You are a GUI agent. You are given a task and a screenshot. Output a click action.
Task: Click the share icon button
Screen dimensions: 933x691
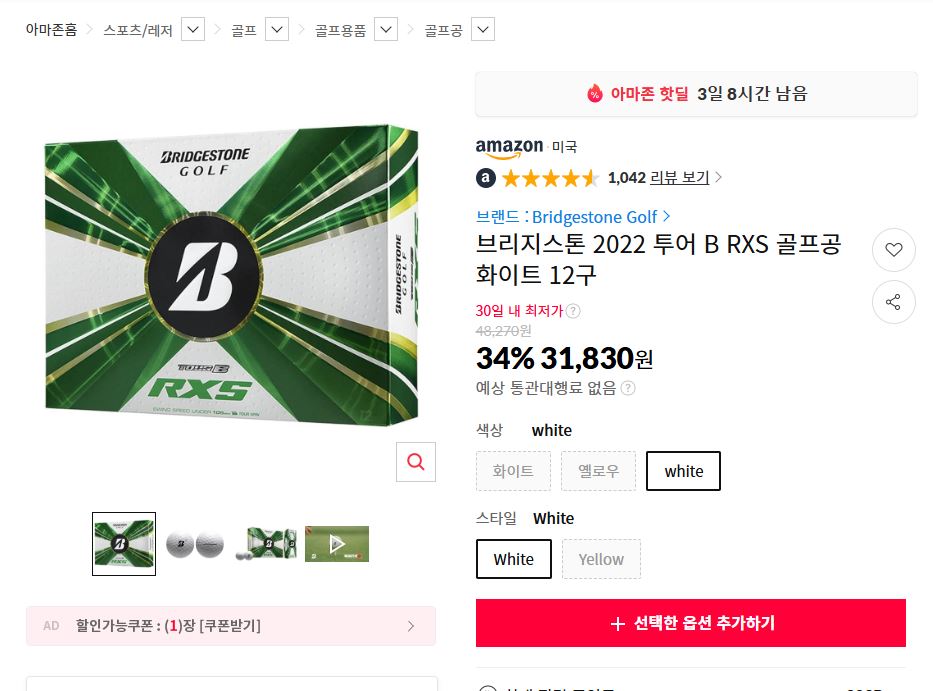tap(893, 302)
